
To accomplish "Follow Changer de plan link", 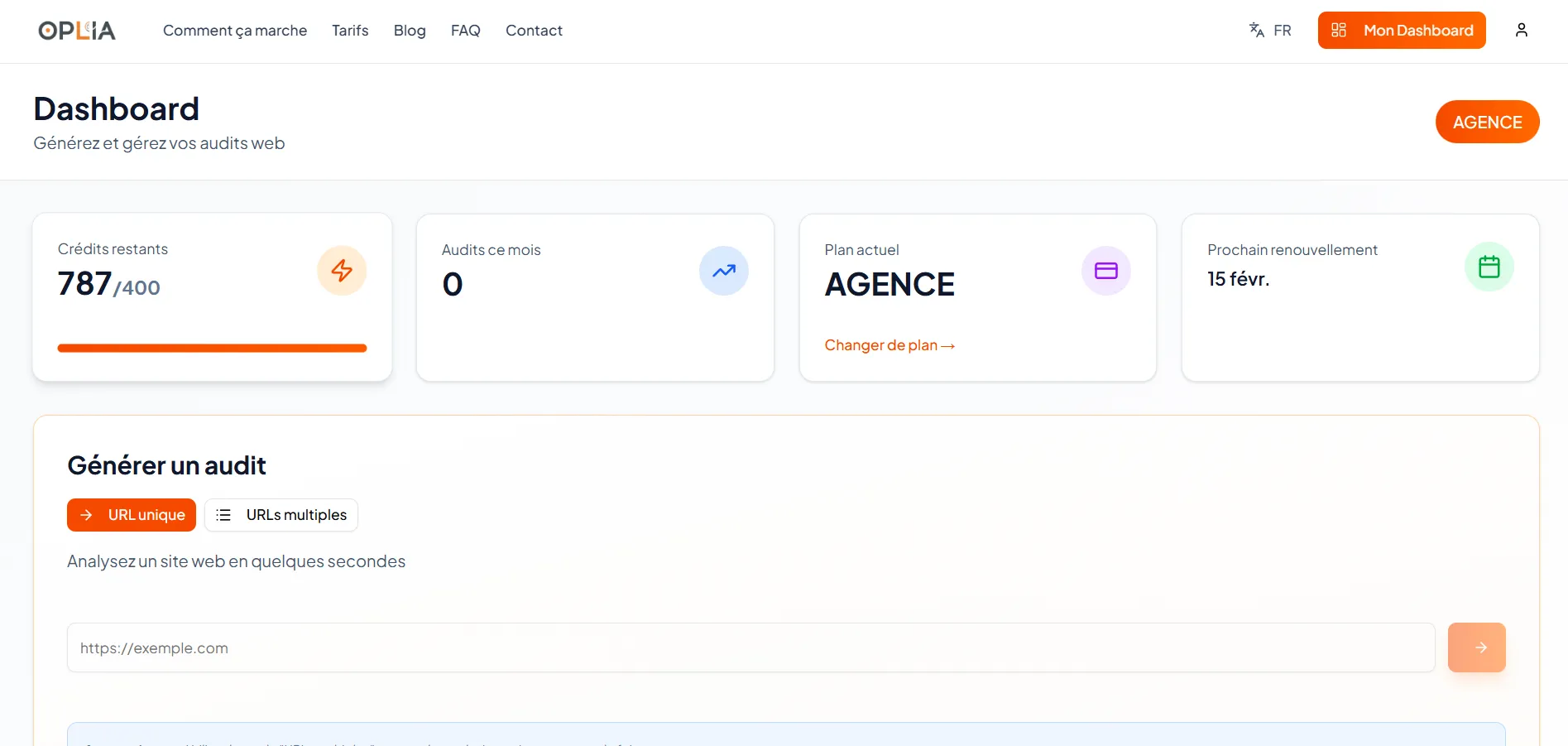I will (x=889, y=345).
